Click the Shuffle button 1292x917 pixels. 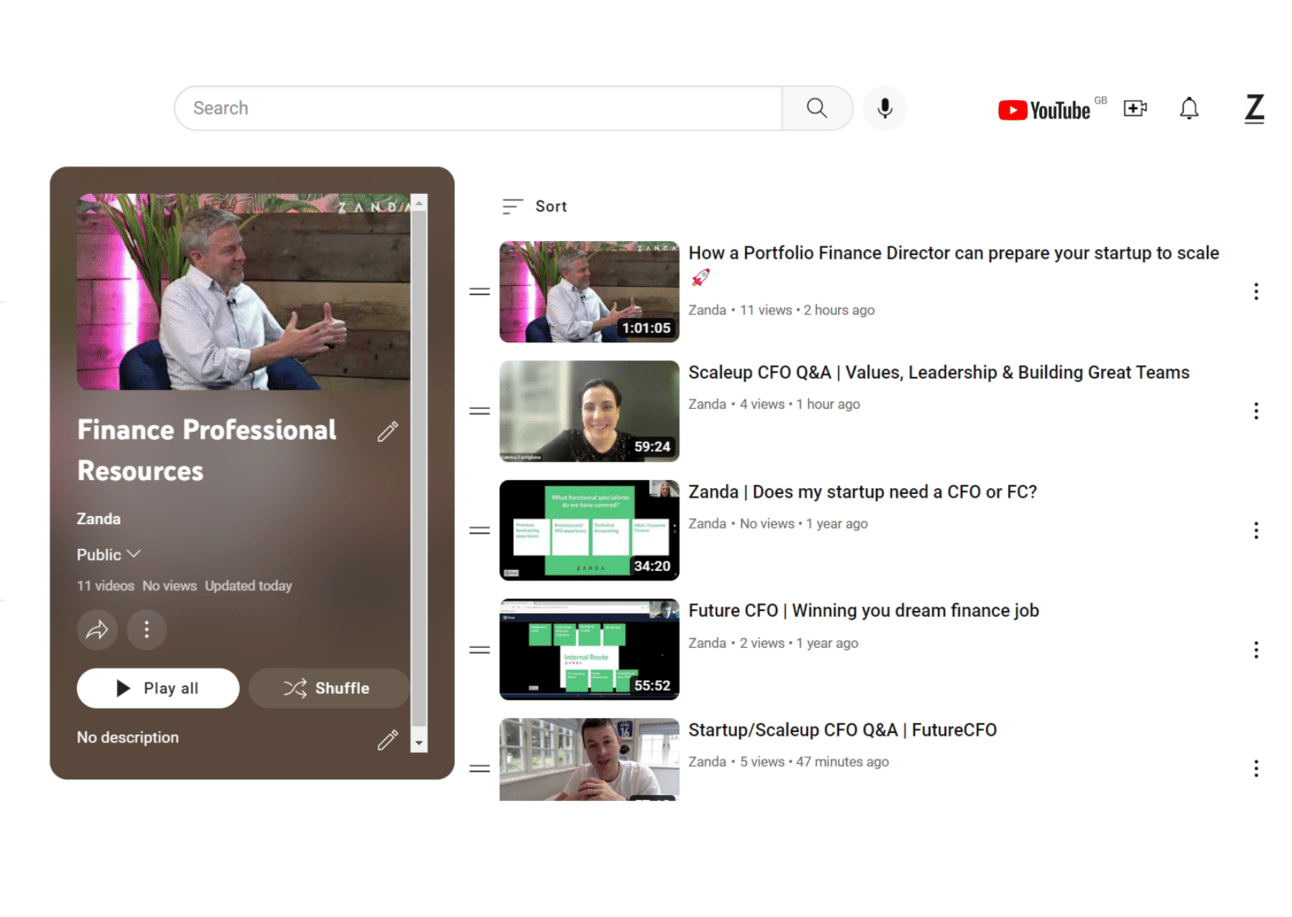pyautogui.click(x=329, y=688)
